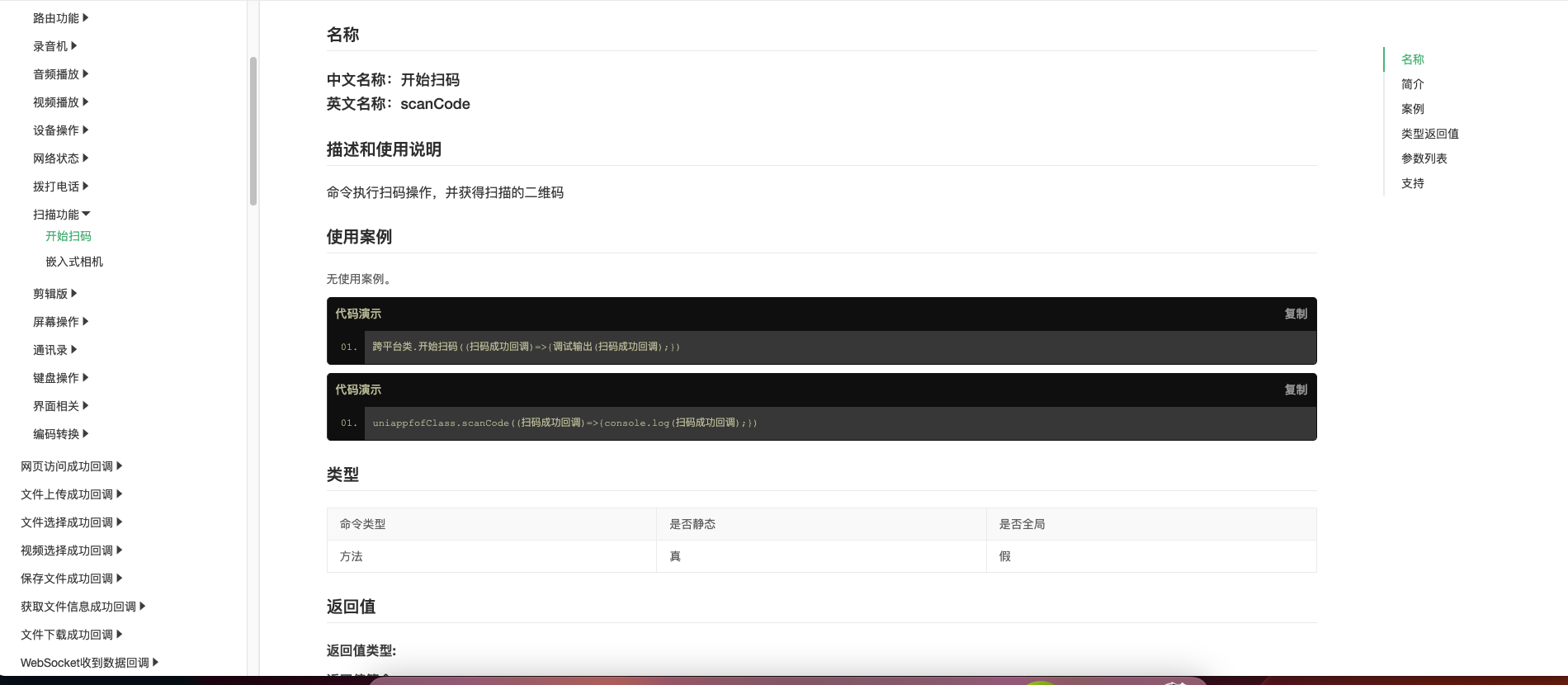This screenshot has width=1568, height=685.
Task: Open the 开始扫码 page in sidebar
Action: click(68, 236)
